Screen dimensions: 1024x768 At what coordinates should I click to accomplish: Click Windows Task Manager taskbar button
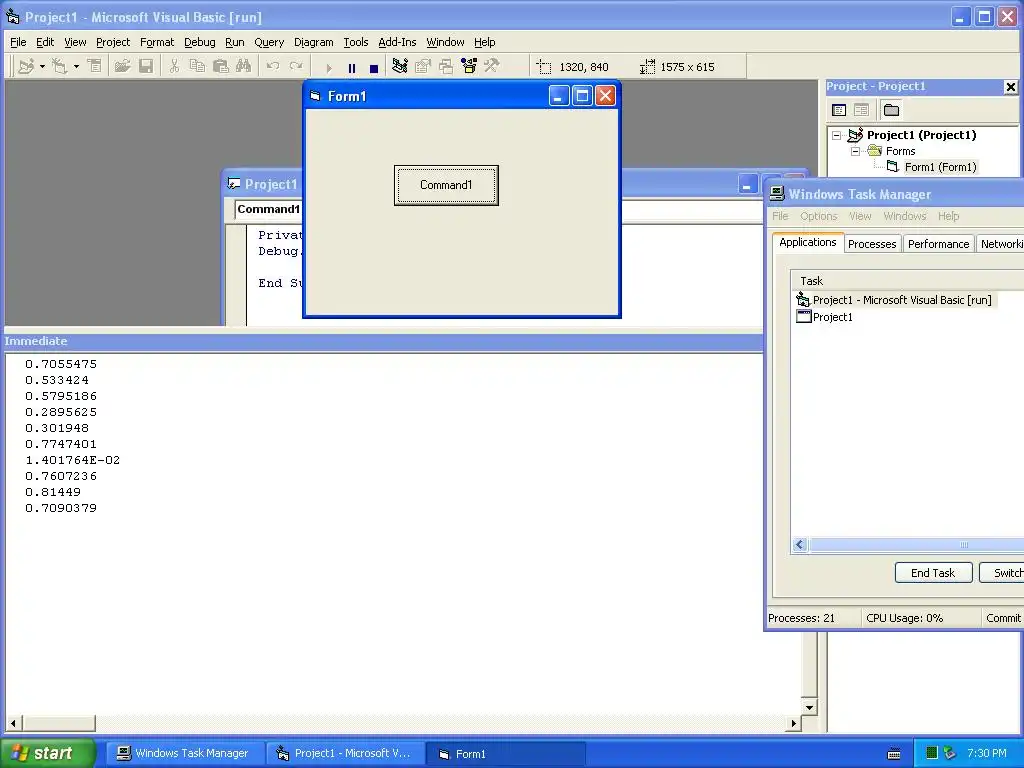click(184, 753)
